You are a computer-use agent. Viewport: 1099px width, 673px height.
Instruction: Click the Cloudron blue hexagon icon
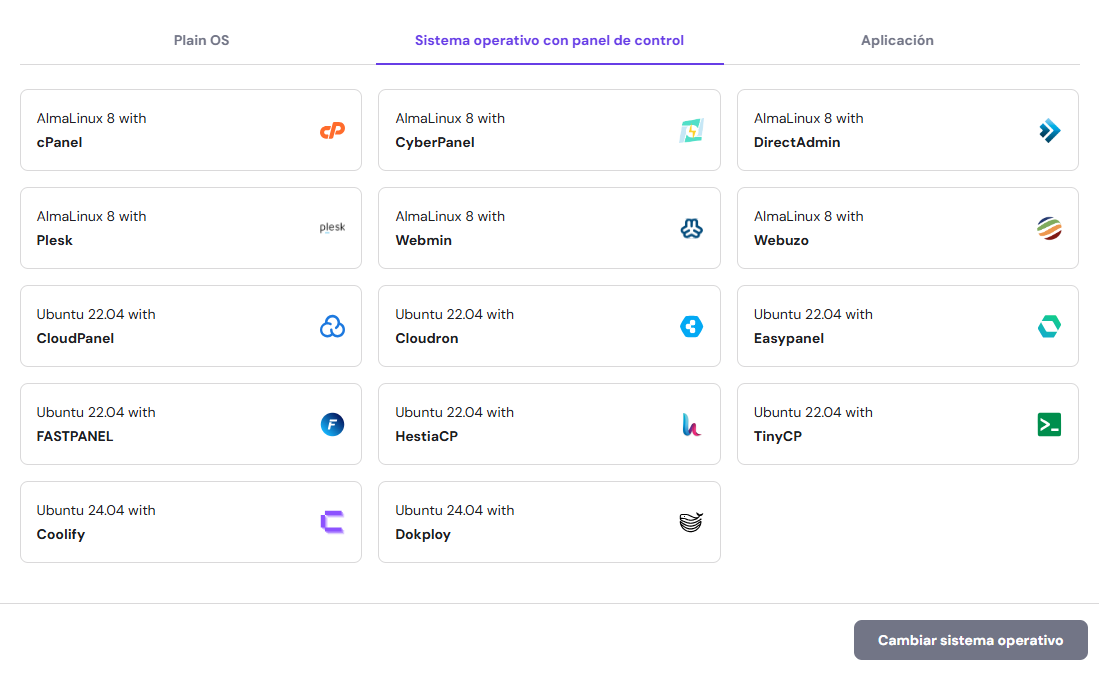point(691,326)
